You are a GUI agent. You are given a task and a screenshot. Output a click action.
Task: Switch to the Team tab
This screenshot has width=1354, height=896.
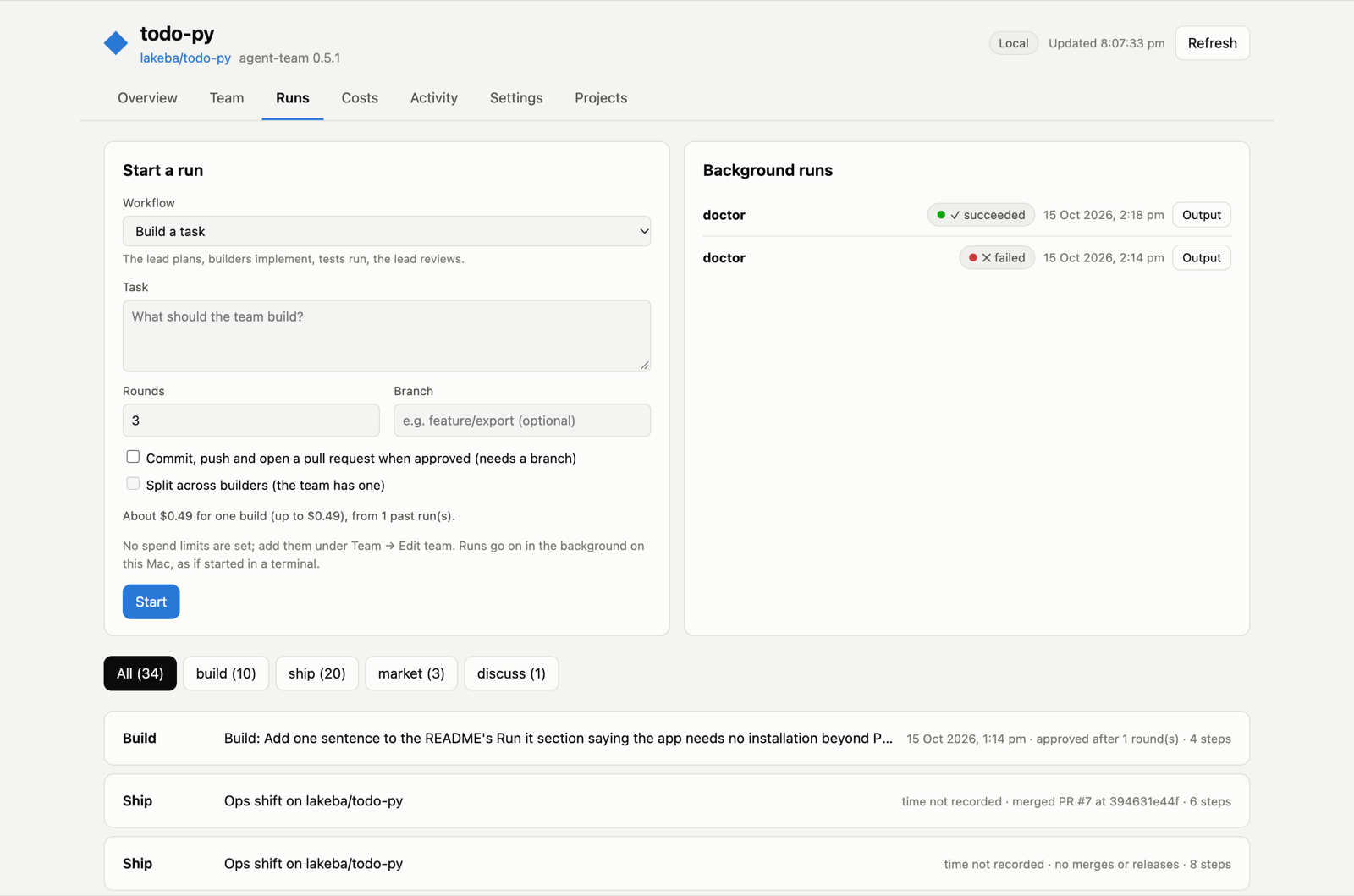point(227,98)
